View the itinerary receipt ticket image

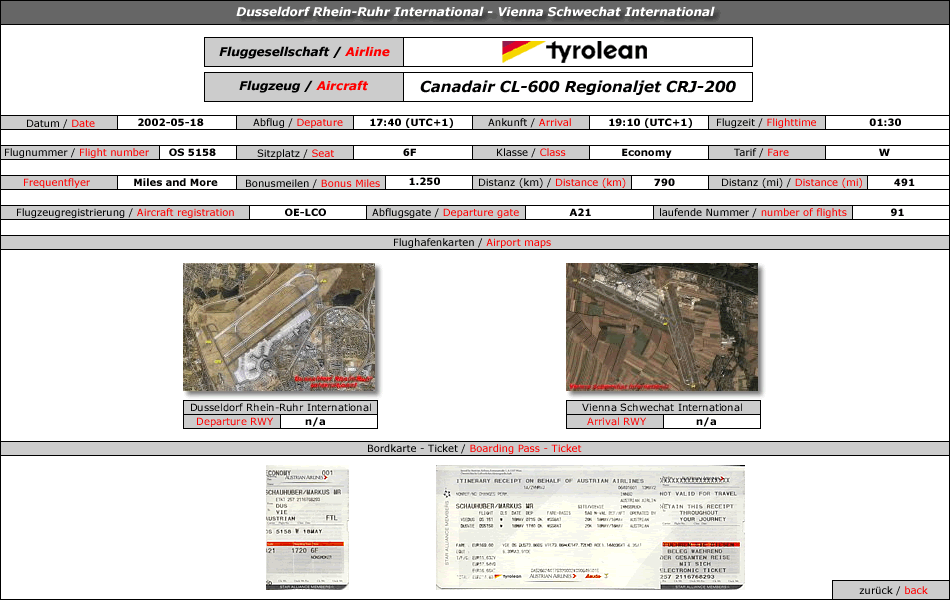point(590,527)
